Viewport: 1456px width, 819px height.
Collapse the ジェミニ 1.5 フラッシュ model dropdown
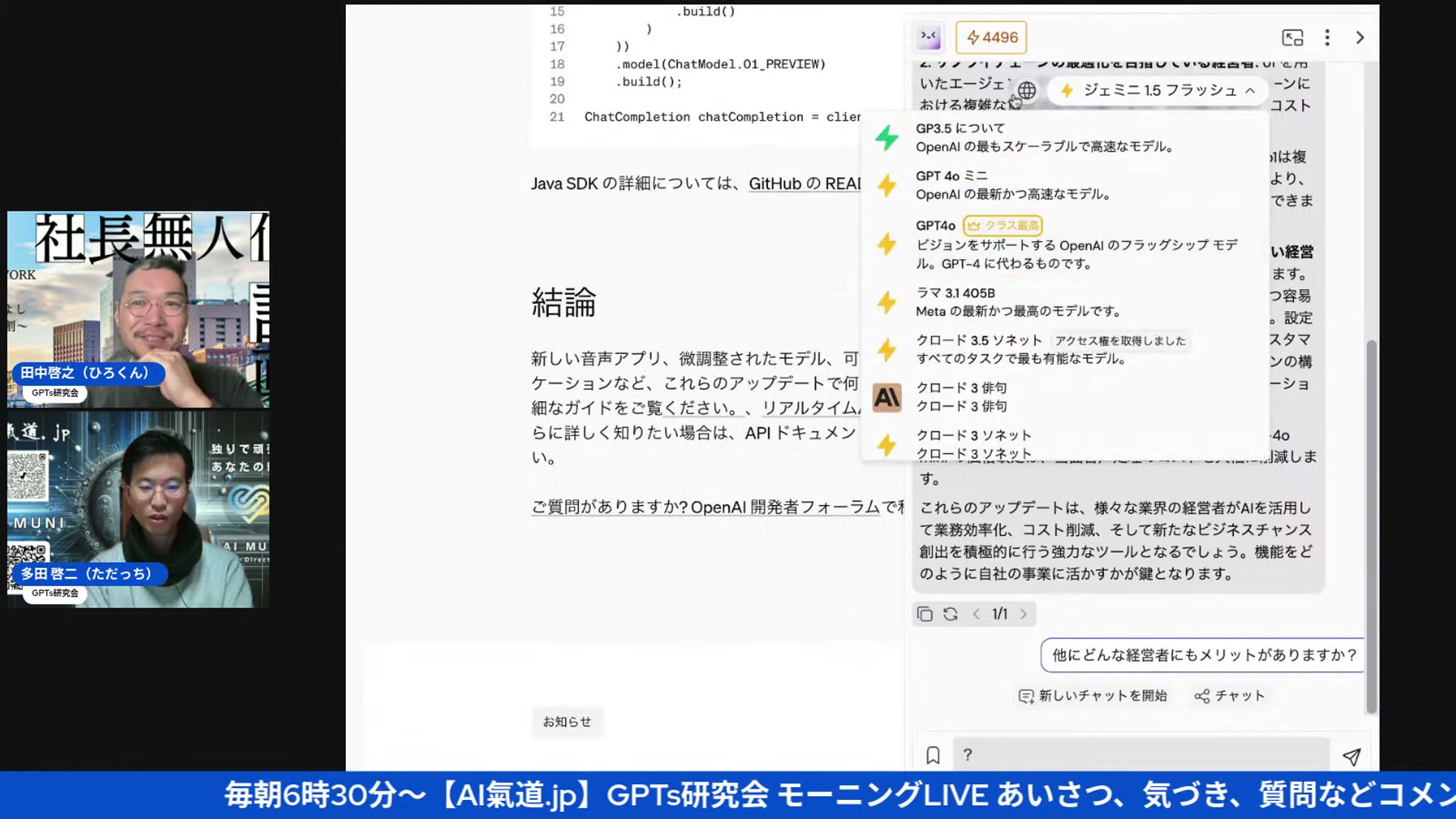1157,90
